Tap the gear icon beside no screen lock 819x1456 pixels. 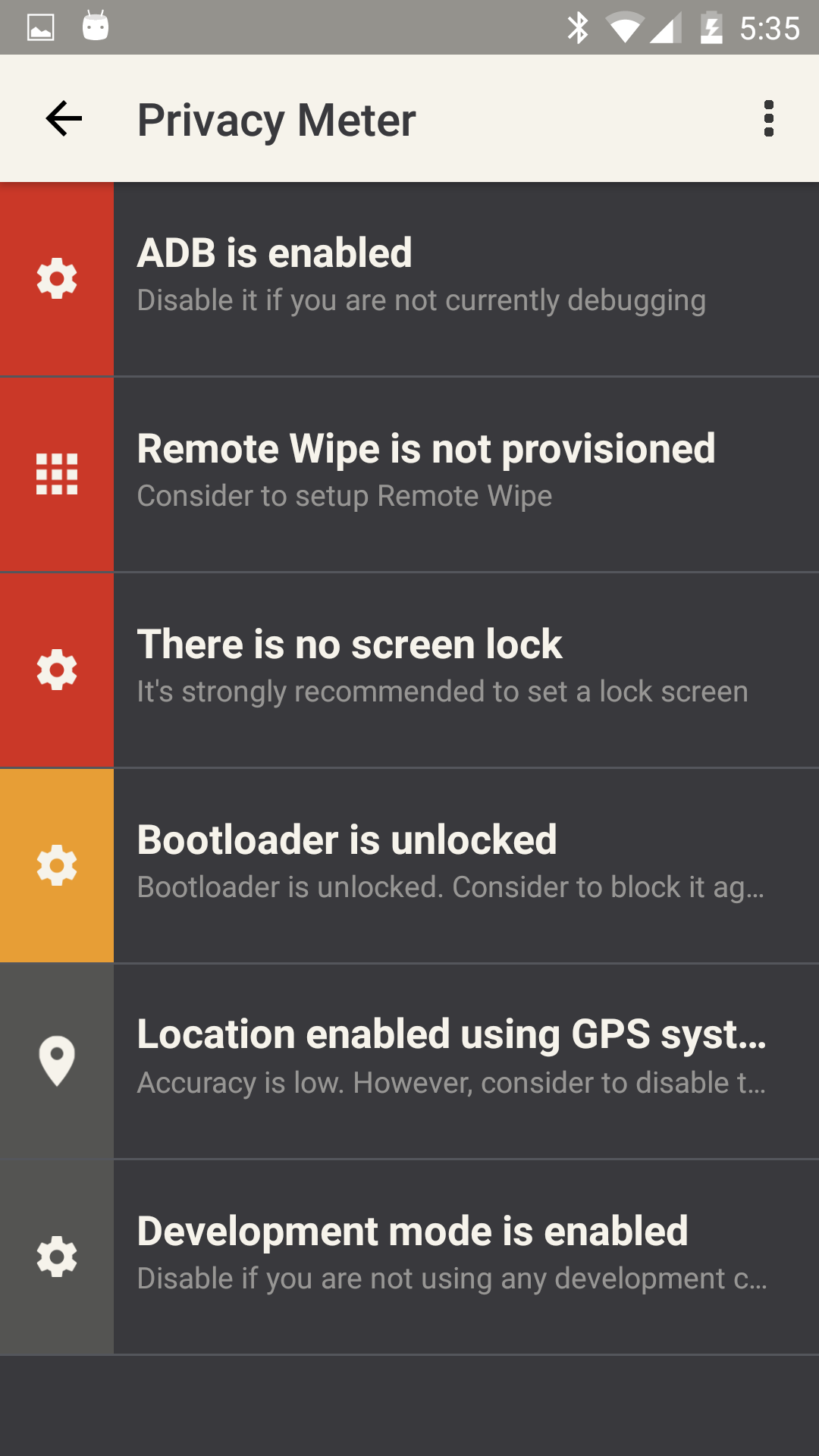[57, 670]
